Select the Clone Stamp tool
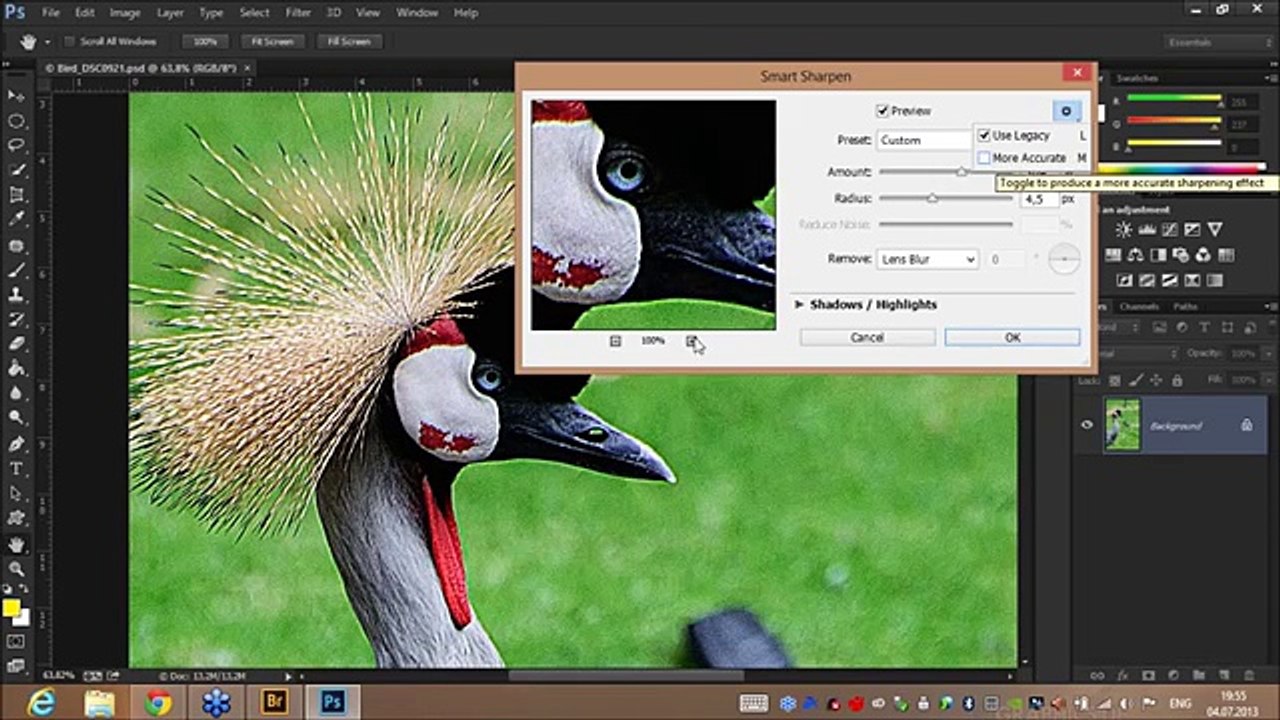The width and height of the screenshot is (1280, 720). (x=16, y=295)
